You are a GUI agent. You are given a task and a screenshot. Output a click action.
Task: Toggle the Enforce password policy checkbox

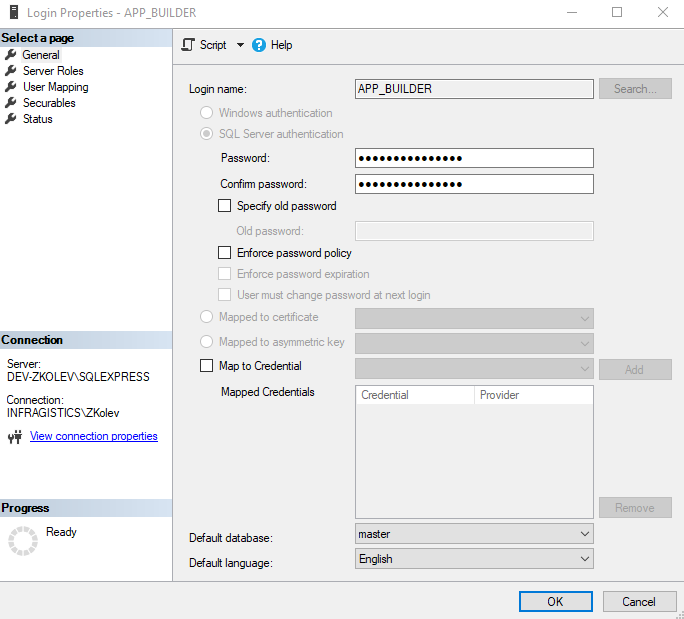224,253
